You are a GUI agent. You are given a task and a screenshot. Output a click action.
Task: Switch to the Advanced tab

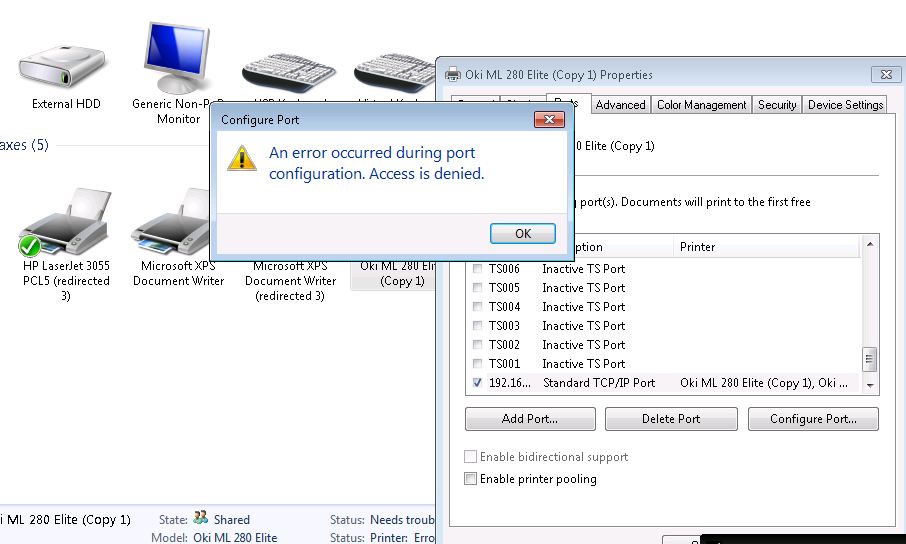point(621,105)
